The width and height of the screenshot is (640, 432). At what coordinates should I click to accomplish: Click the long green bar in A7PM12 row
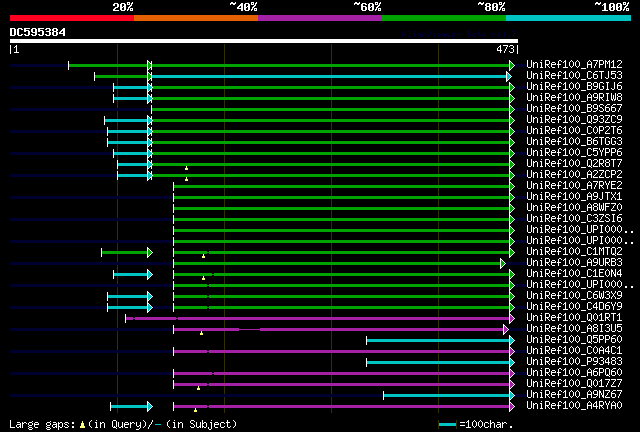(x=331, y=65)
